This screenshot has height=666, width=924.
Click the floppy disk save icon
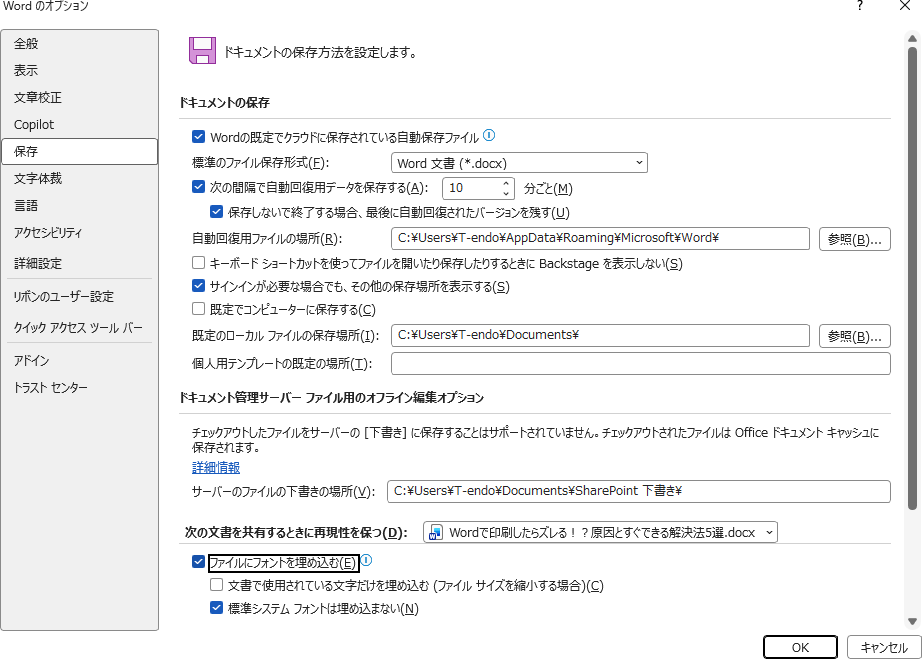204,51
